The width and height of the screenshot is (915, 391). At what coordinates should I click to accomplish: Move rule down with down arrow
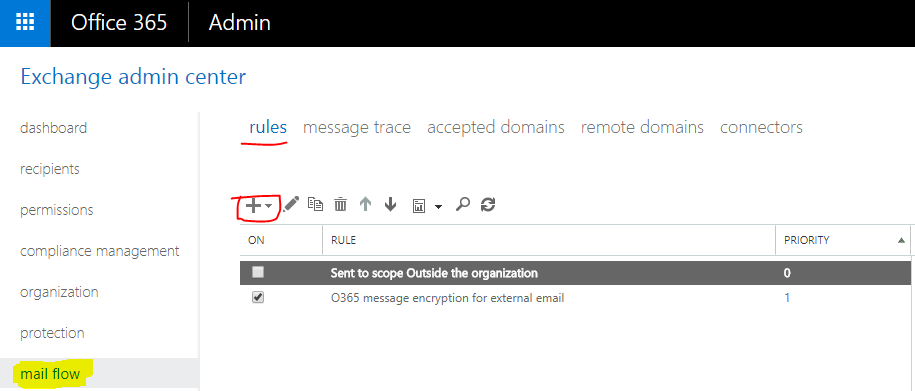[390, 204]
